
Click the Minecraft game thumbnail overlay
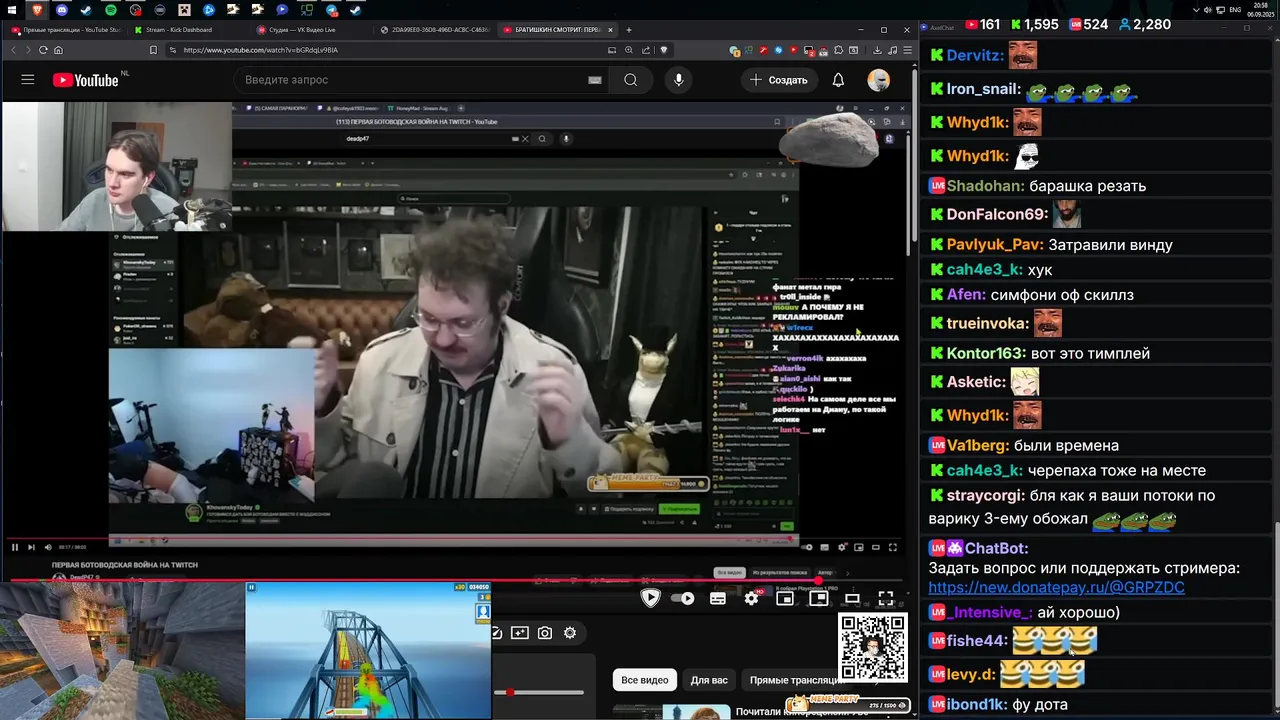tap(122, 651)
